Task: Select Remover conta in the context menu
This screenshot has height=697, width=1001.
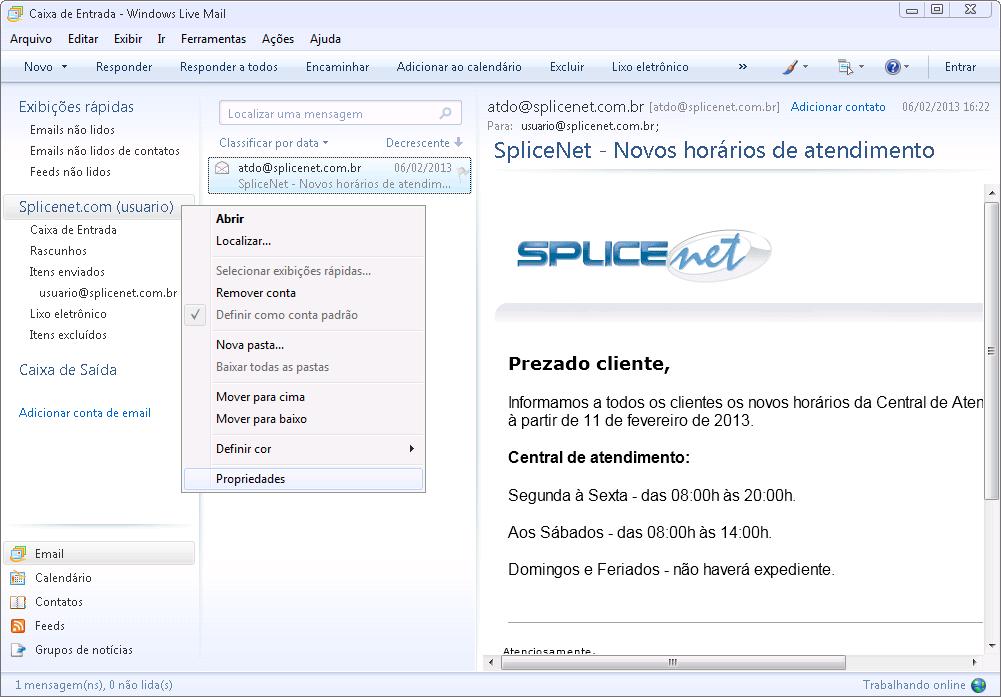Action: click(304, 293)
